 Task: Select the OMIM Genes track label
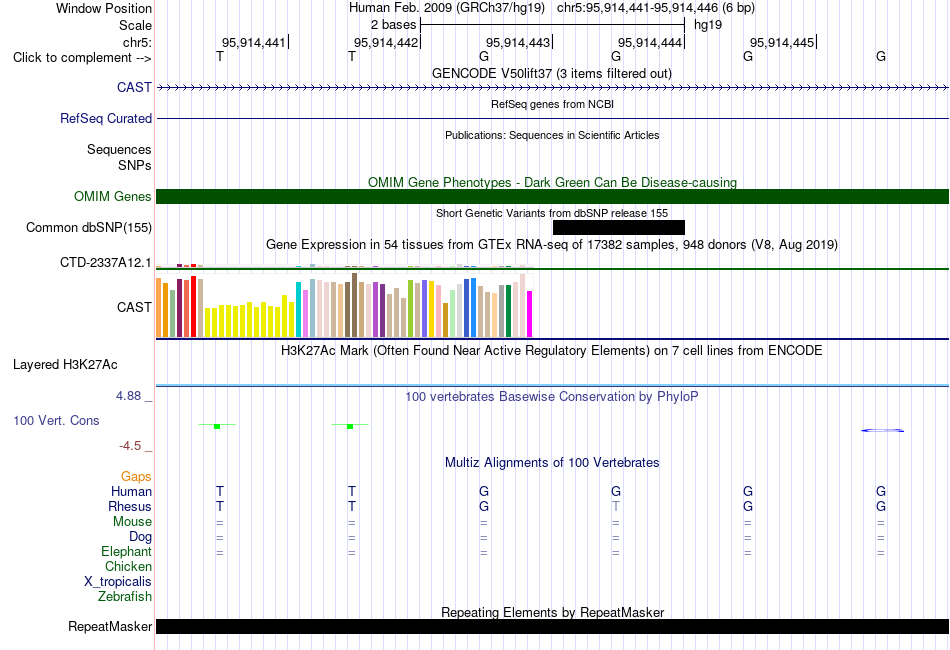click(x=112, y=196)
